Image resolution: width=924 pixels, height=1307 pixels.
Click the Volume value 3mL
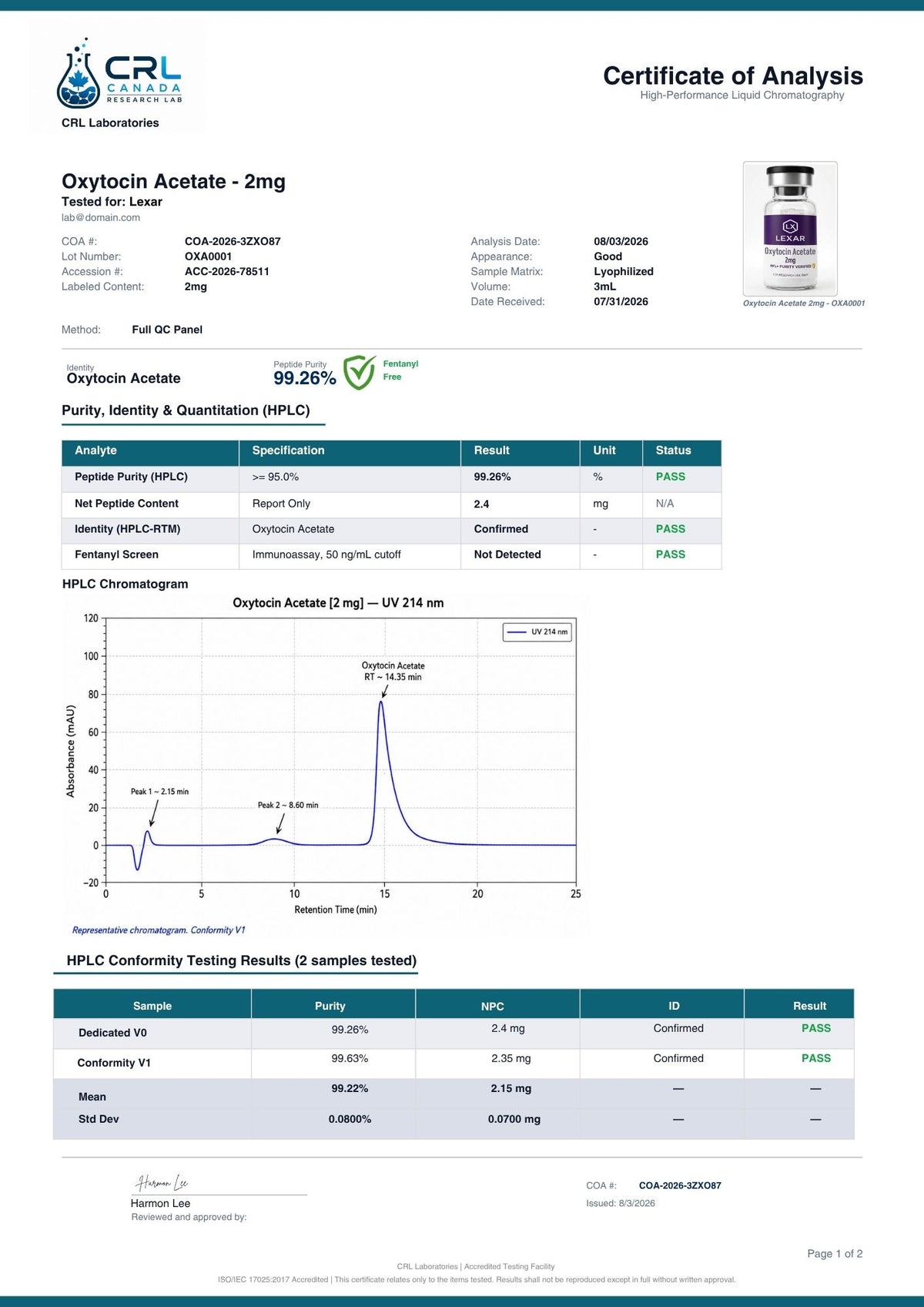click(x=604, y=287)
